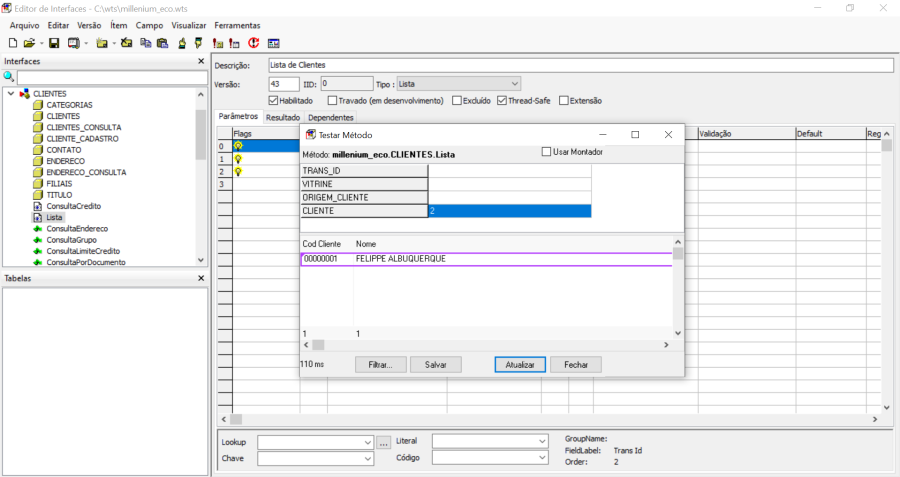The height and width of the screenshot is (477, 900).
Task: Click the lightbulb flag icon in row 0
Action: point(238,146)
